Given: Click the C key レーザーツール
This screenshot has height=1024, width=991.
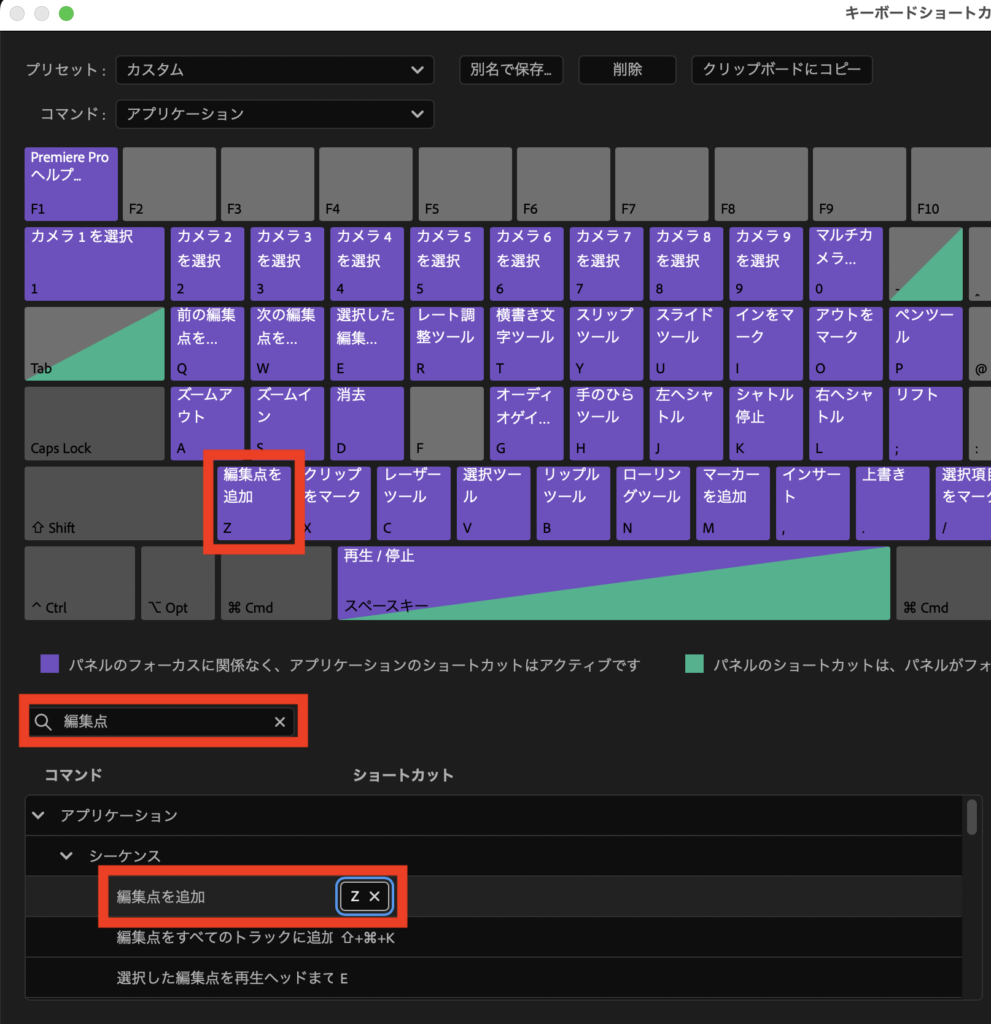Looking at the screenshot, I should tap(414, 503).
